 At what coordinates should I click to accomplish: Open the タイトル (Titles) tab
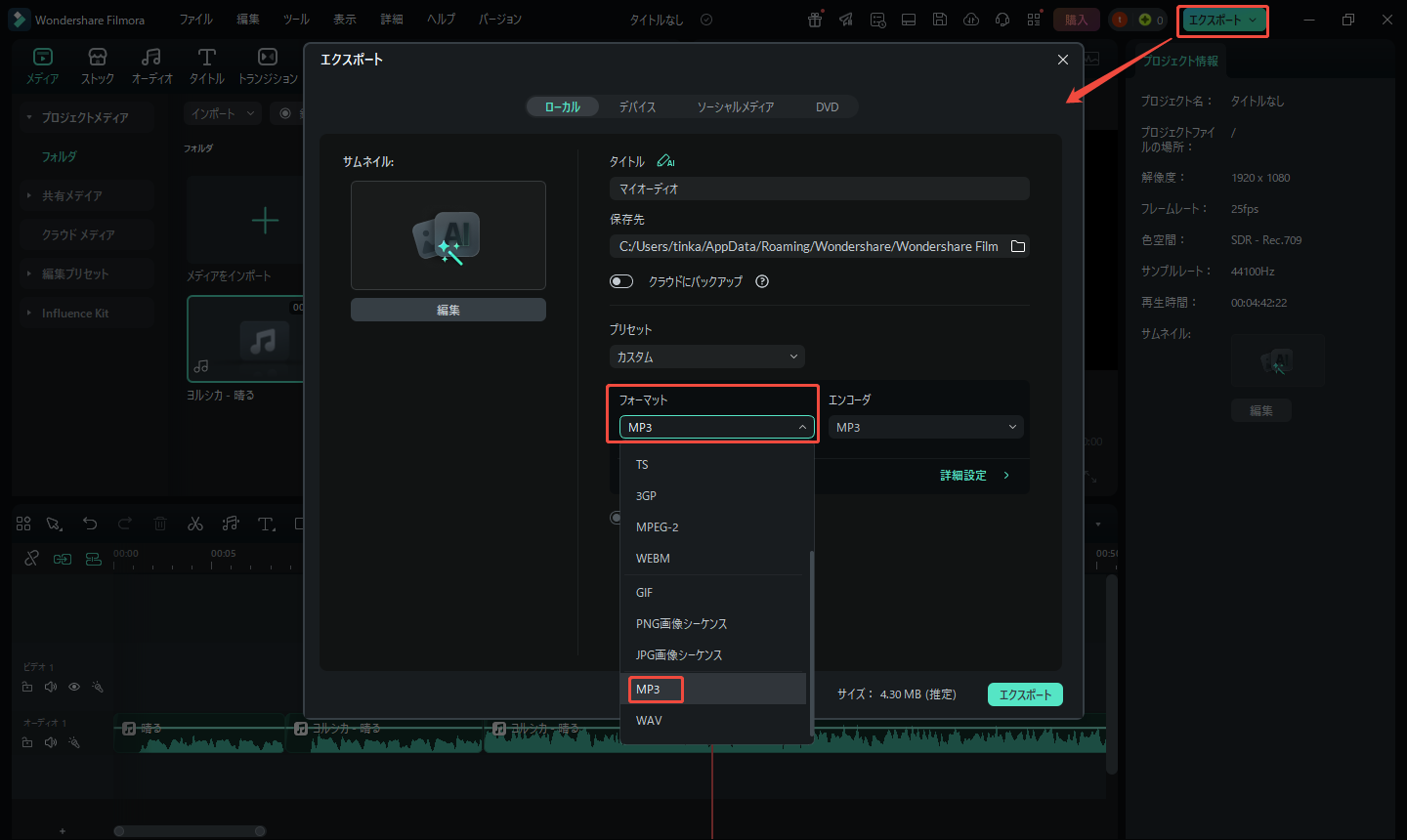point(206,65)
